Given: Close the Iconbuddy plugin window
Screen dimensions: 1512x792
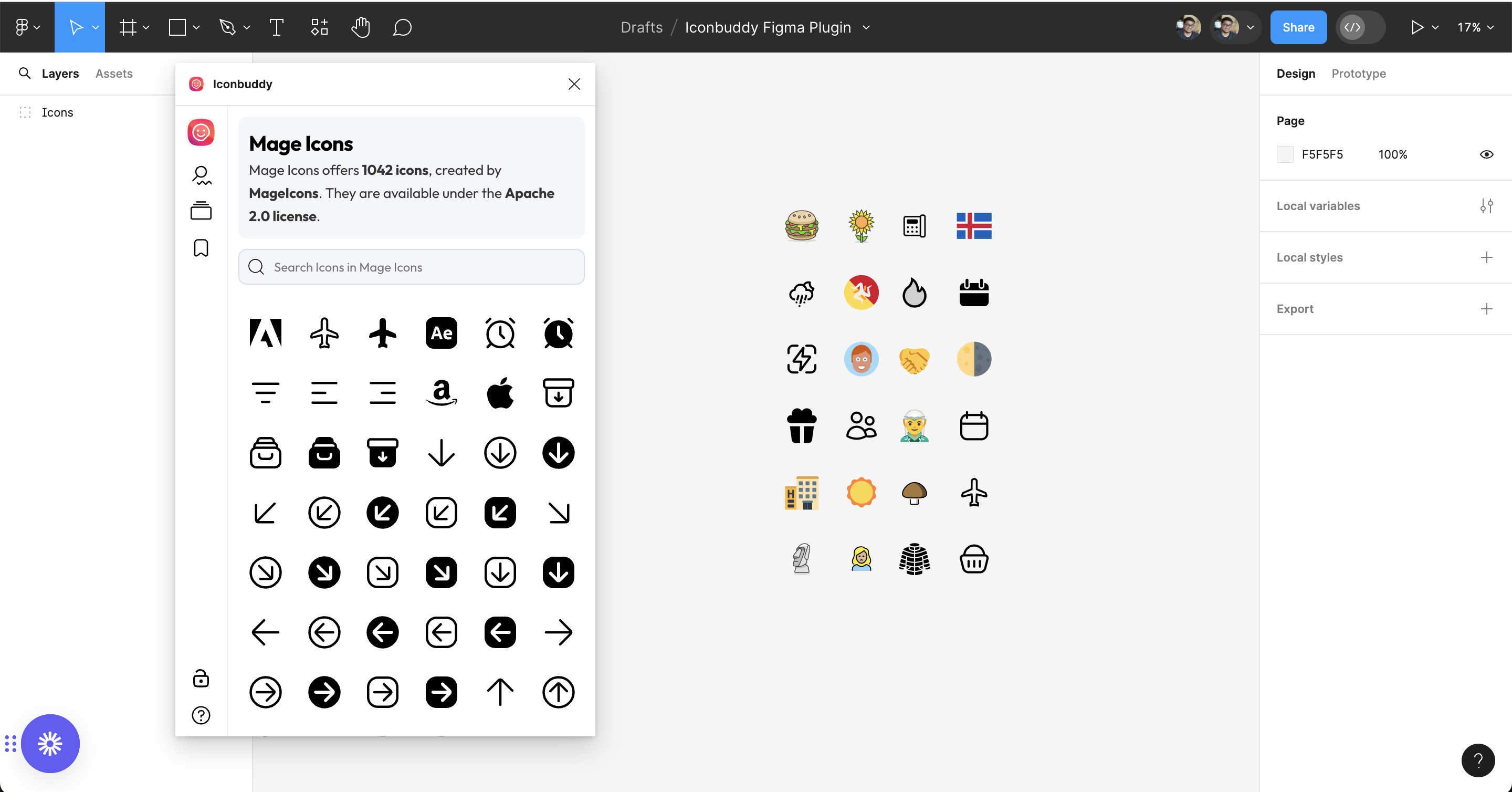Looking at the screenshot, I should click(574, 84).
